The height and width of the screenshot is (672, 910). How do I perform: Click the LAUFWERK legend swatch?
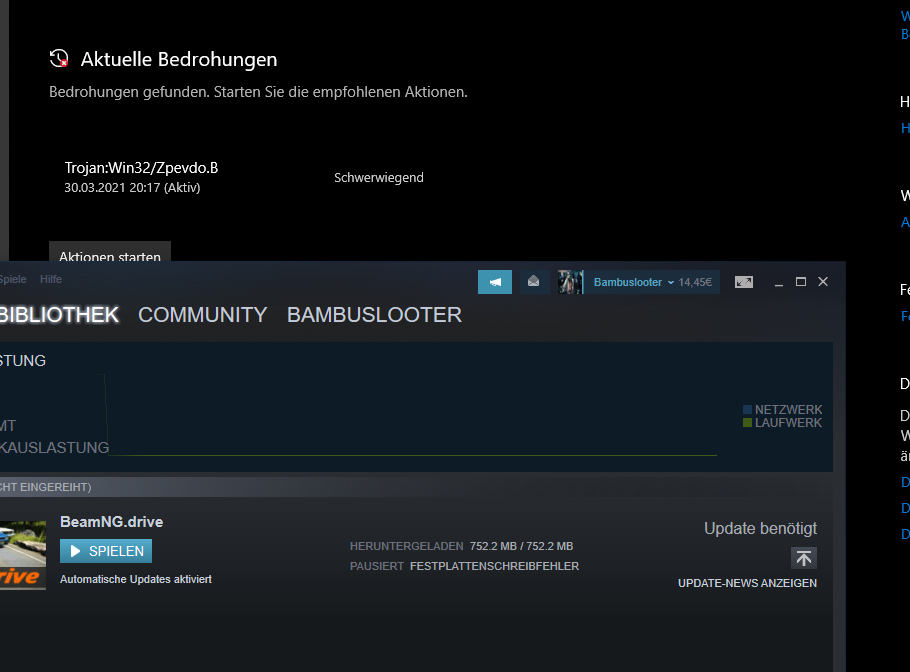pyautogui.click(x=748, y=422)
